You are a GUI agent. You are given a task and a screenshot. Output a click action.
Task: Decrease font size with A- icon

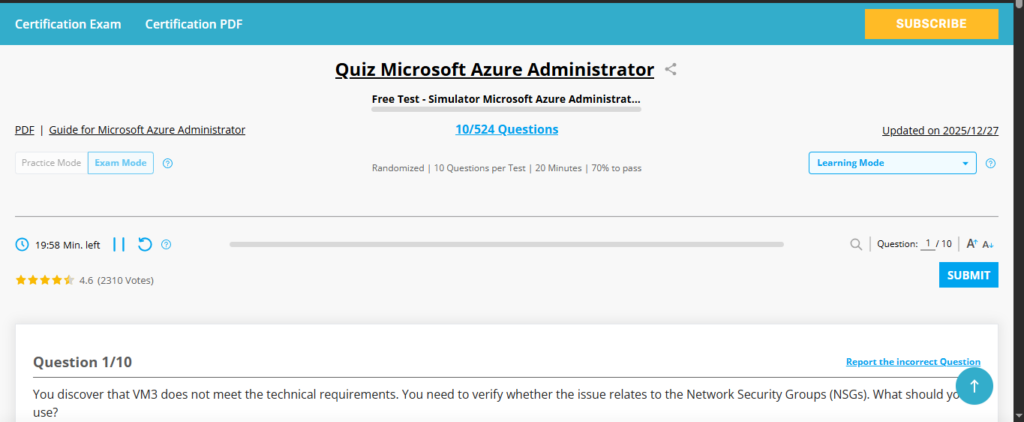[x=988, y=244]
